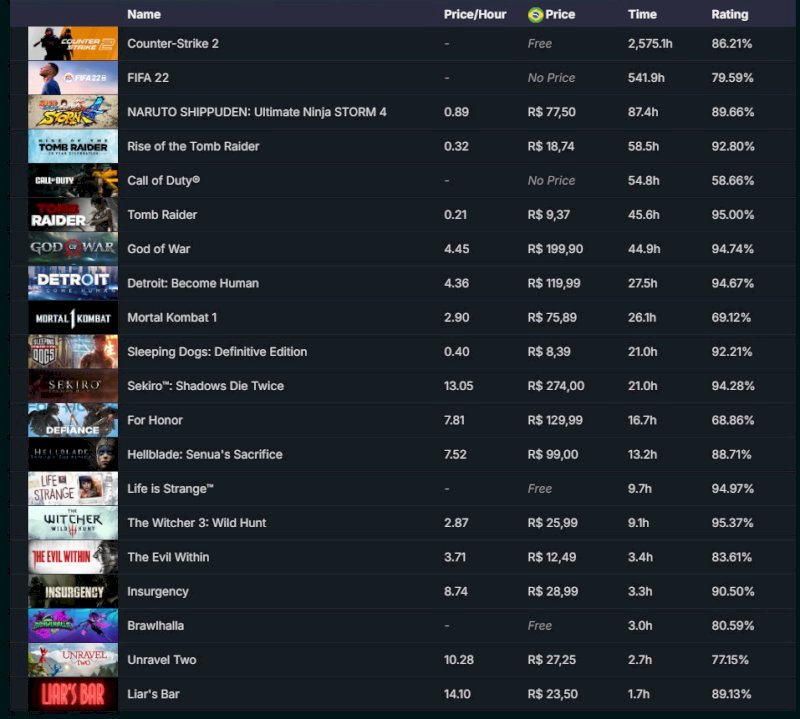Click price R$ 274,00
This screenshot has height=719, width=800.
556,386
